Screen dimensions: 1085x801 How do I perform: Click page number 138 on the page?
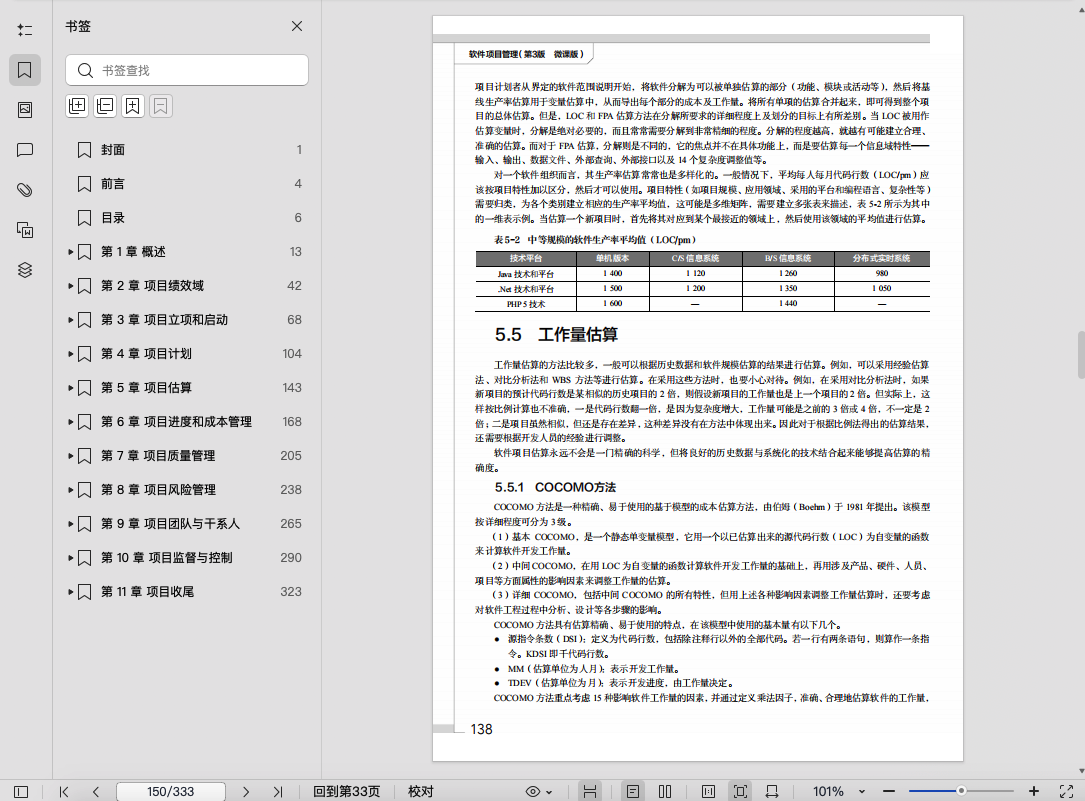481,729
